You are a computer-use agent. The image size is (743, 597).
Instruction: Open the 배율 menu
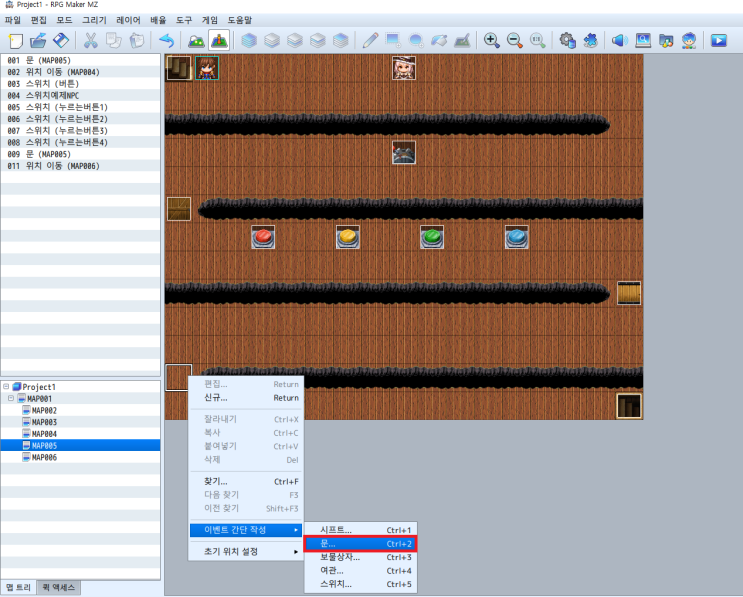[x=158, y=20]
